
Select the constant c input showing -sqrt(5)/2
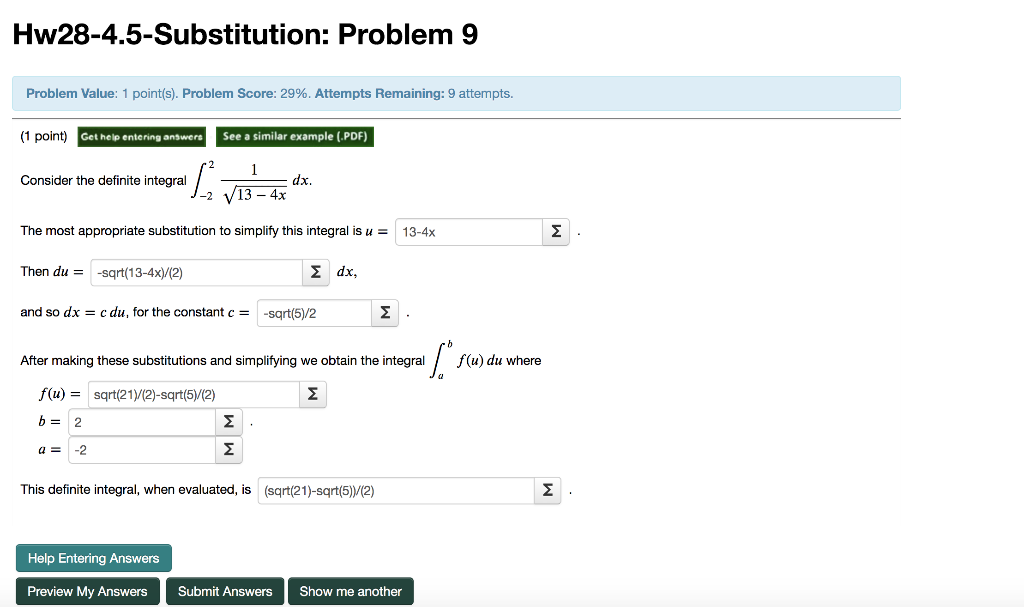tap(314, 312)
